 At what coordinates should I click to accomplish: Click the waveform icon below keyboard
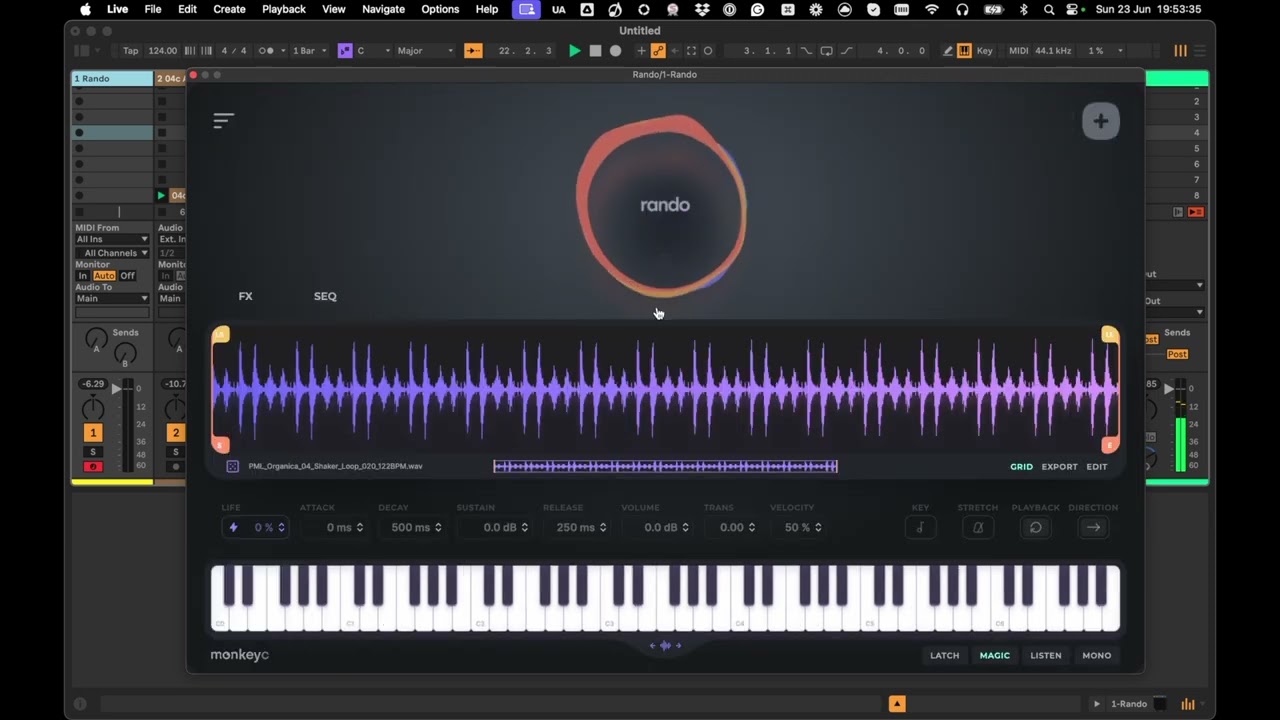pos(665,646)
